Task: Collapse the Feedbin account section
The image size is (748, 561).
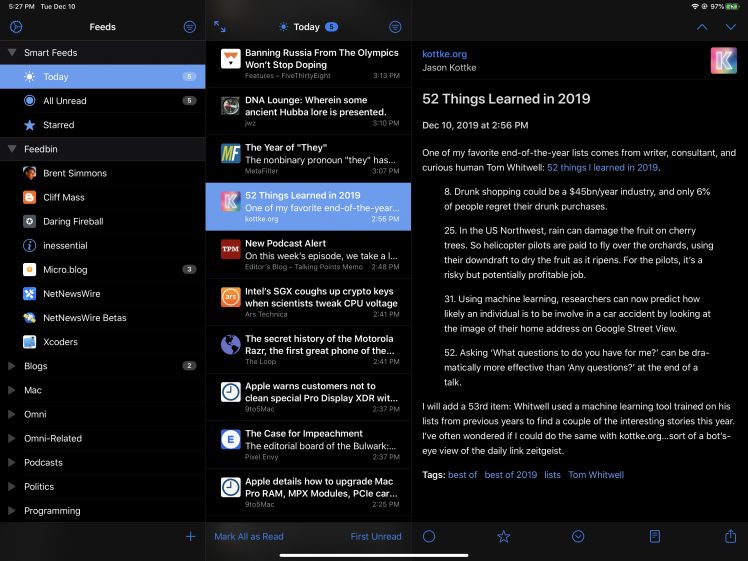Action: coord(12,148)
